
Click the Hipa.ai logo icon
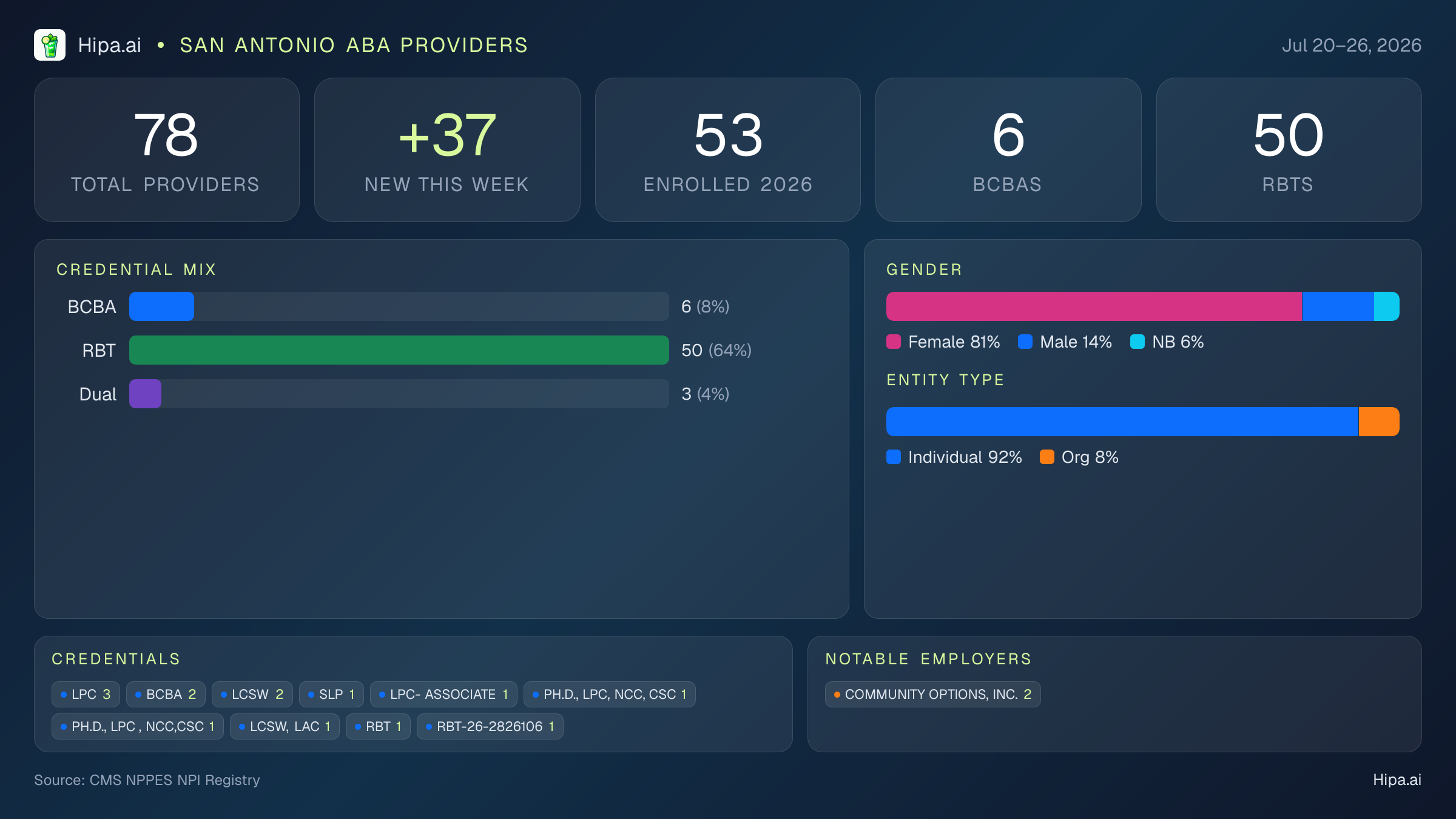coord(50,45)
